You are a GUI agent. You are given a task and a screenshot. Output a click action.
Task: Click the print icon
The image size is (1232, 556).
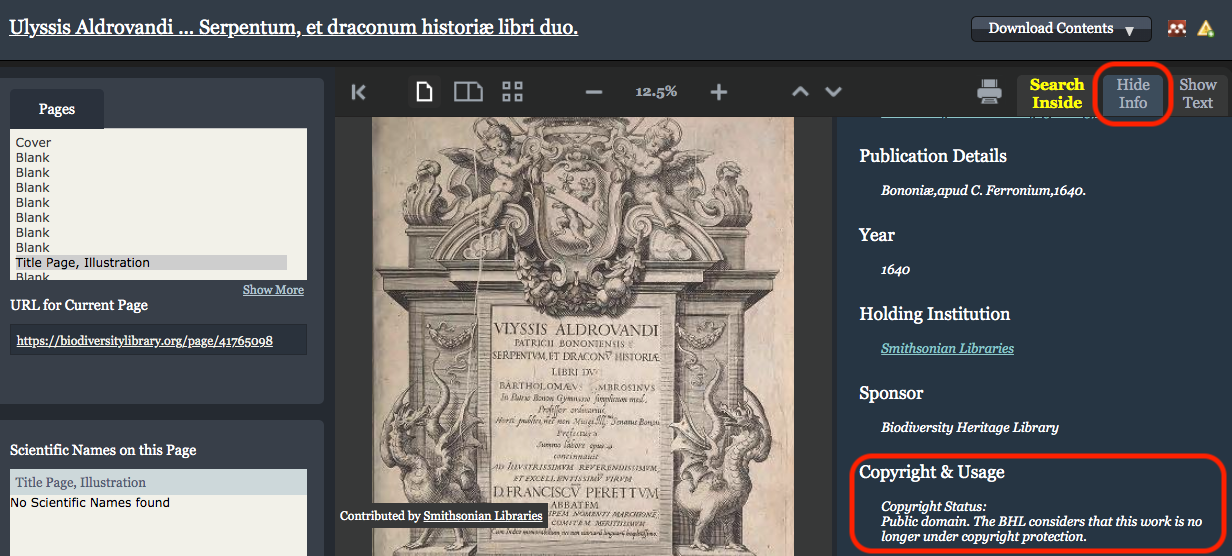pyautogui.click(x=989, y=93)
